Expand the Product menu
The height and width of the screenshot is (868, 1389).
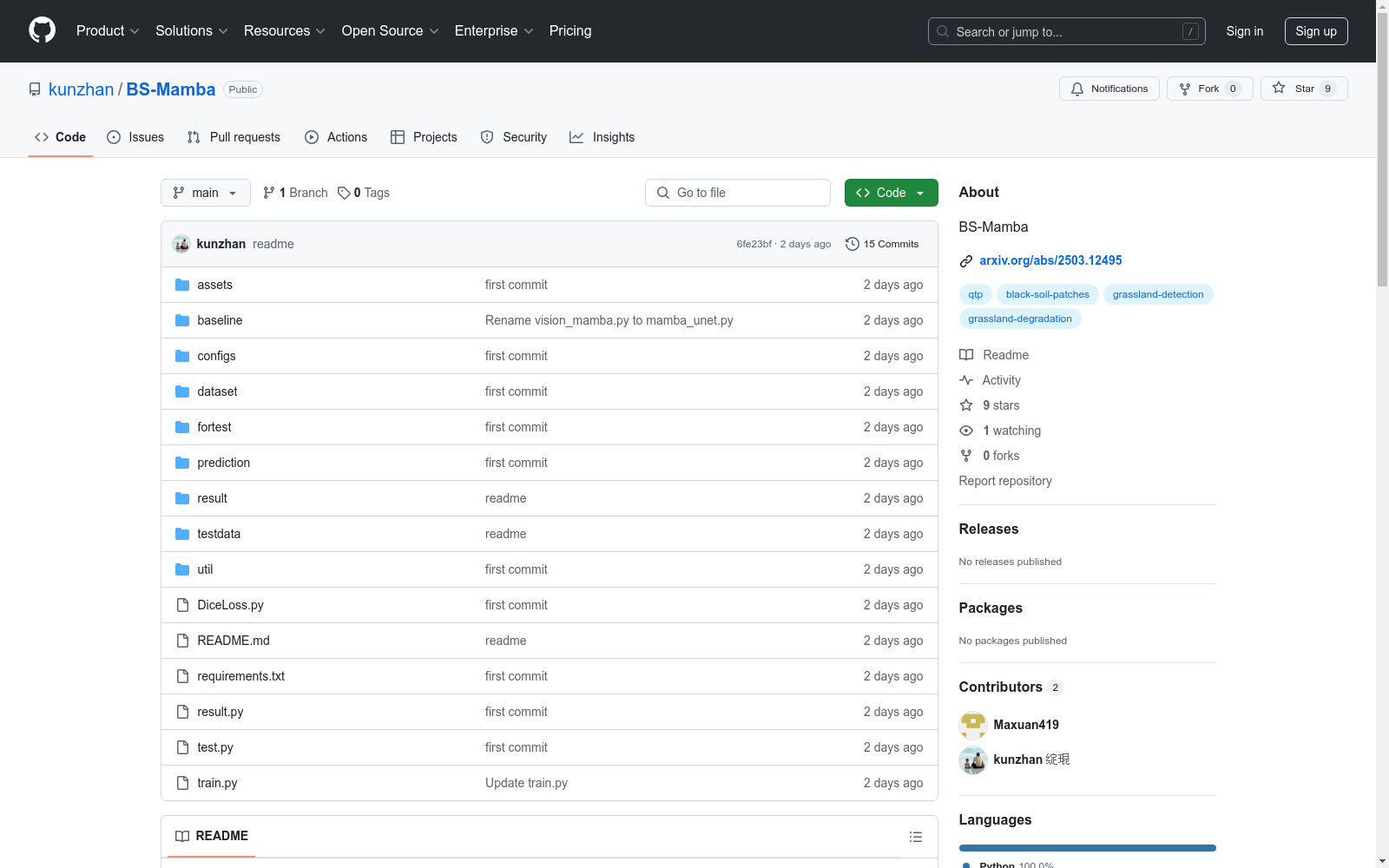[108, 31]
